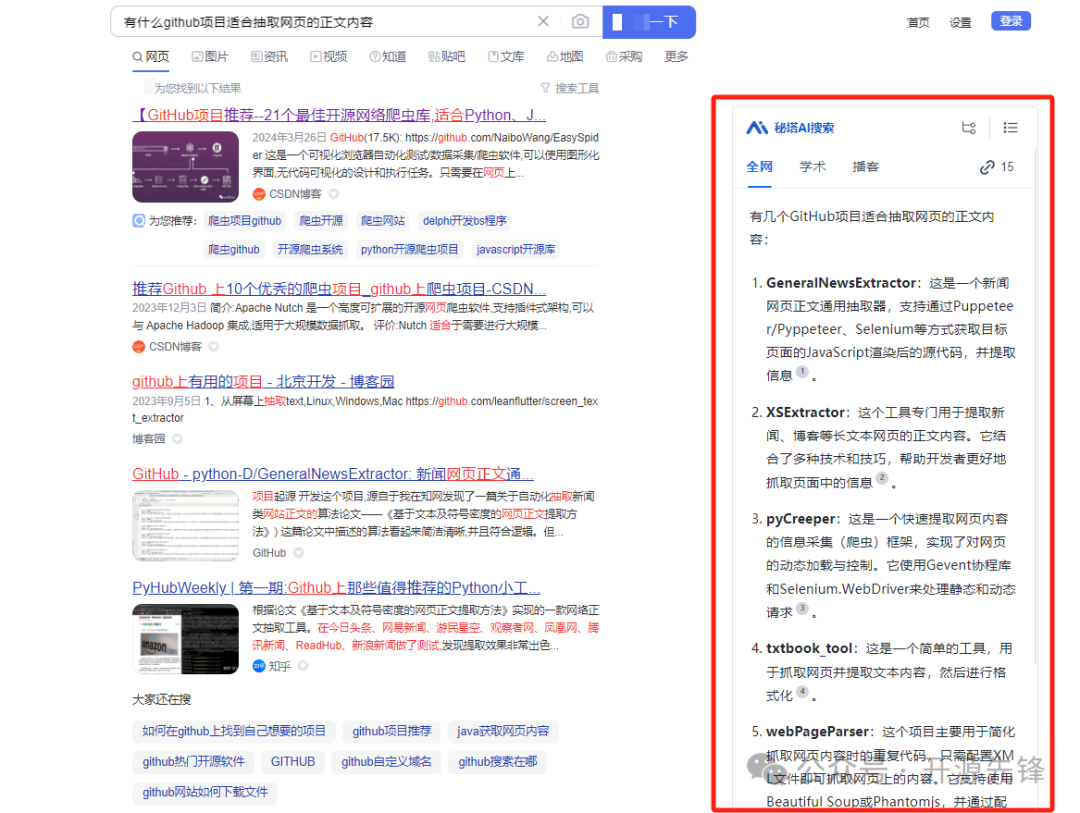
Task: Click CSDN博客 source icon under first result
Action: [x=259, y=194]
